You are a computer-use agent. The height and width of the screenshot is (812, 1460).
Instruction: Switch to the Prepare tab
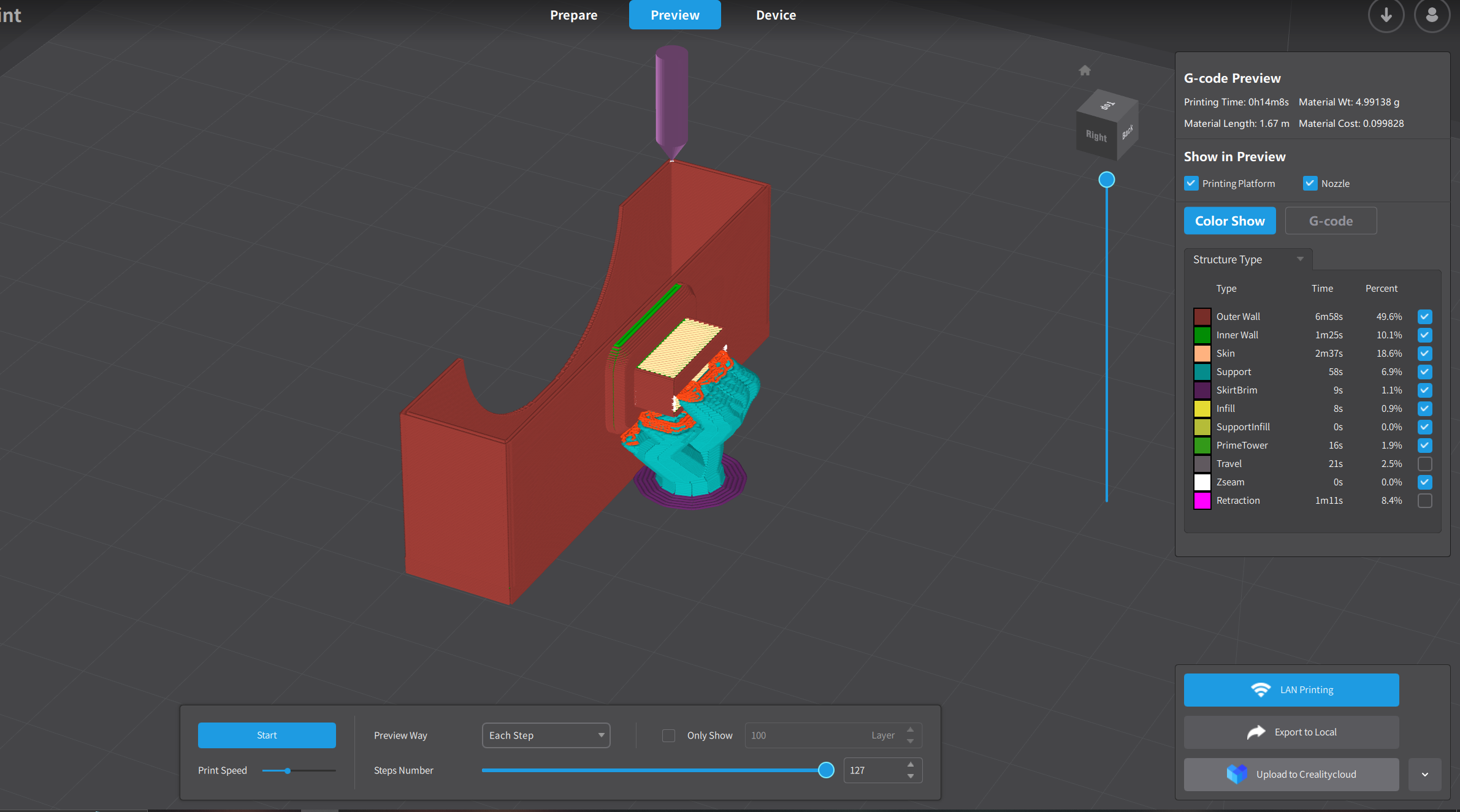pyautogui.click(x=573, y=15)
